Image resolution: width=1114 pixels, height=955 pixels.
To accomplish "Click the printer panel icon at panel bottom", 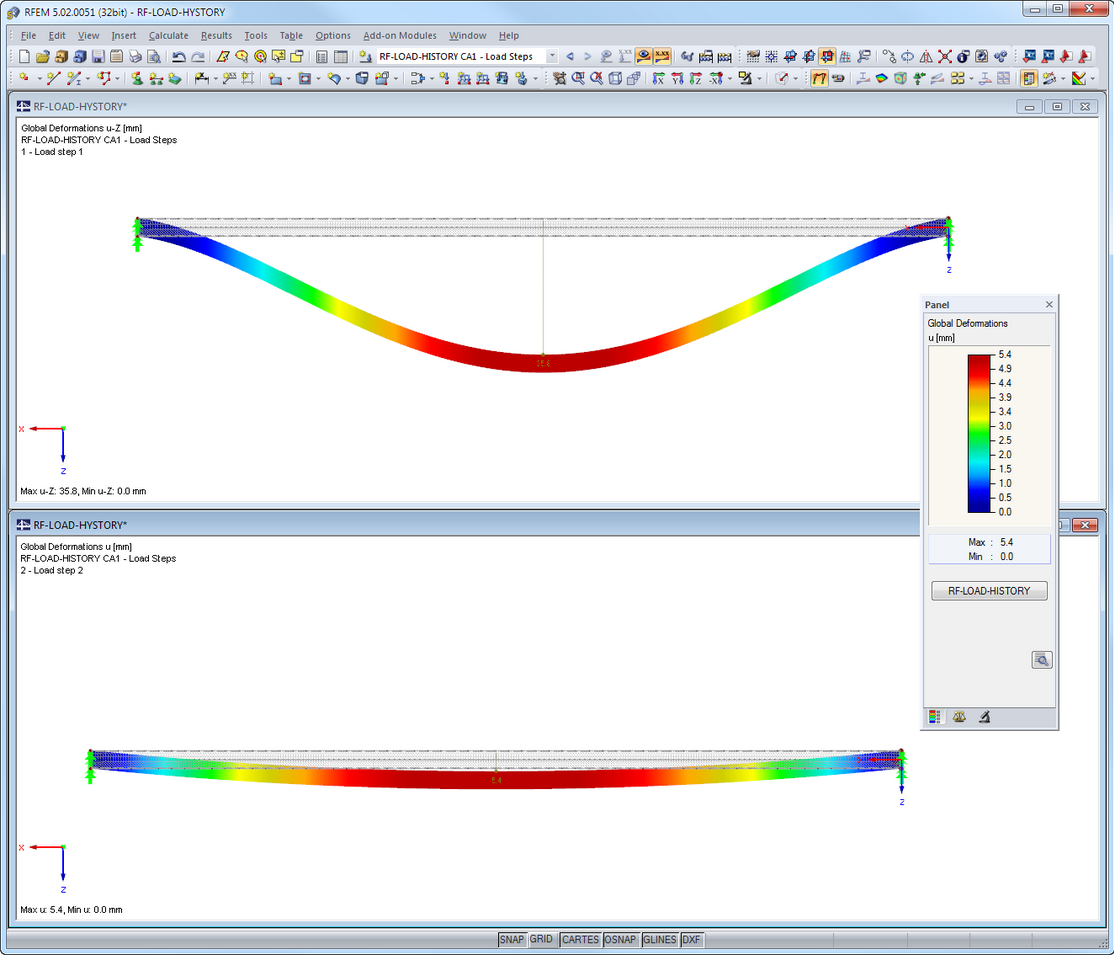I will (x=984, y=717).
